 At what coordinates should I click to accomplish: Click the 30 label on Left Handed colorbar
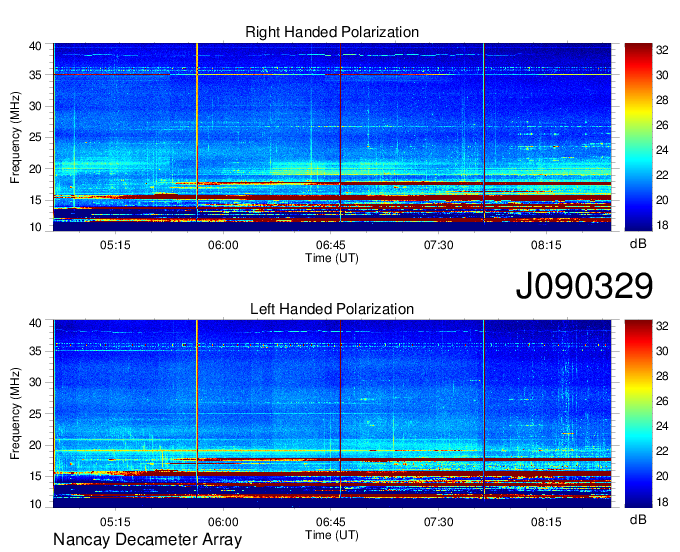coord(662,351)
